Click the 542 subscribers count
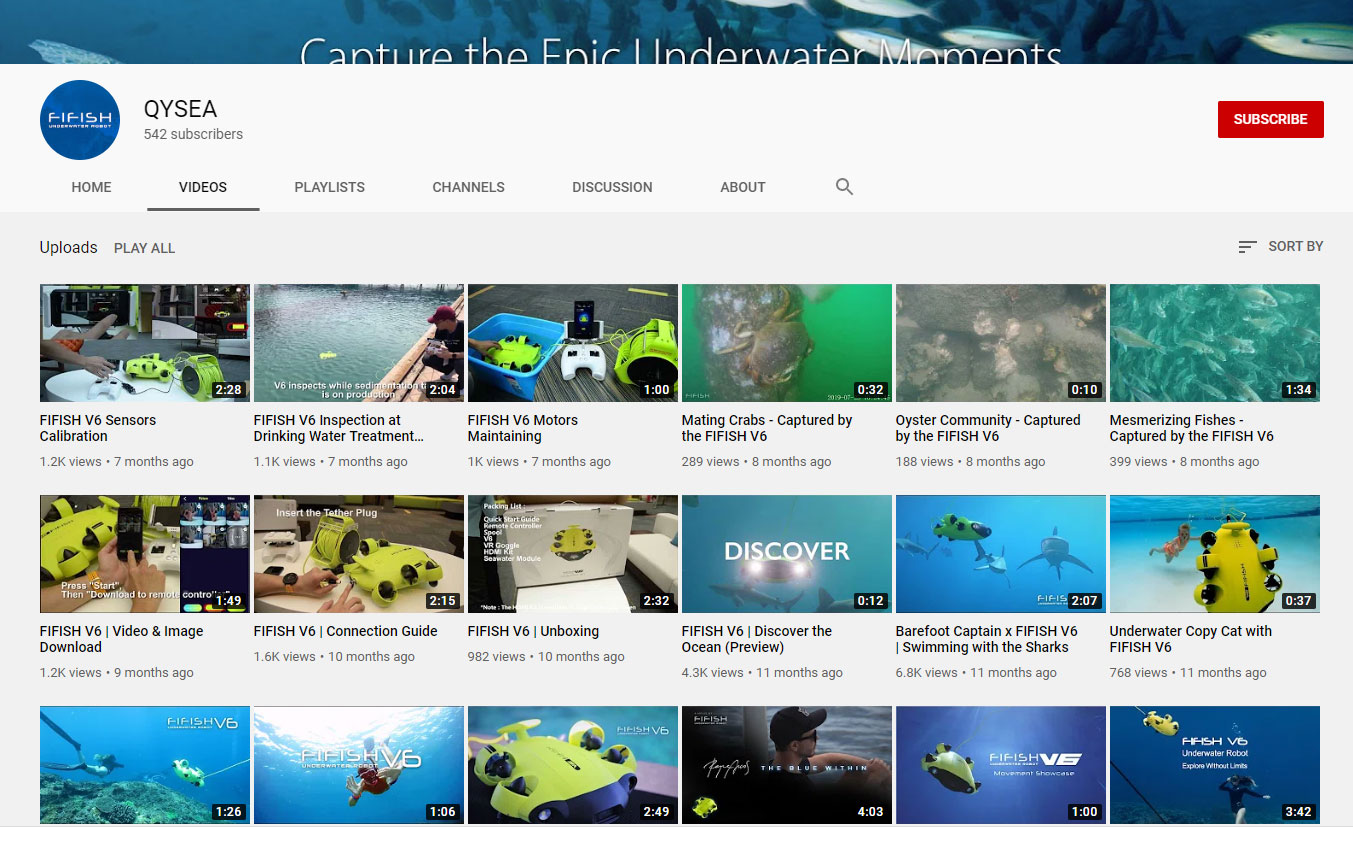Image resolution: width=1353 pixels, height=846 pixels. click(x=193, y=134)
